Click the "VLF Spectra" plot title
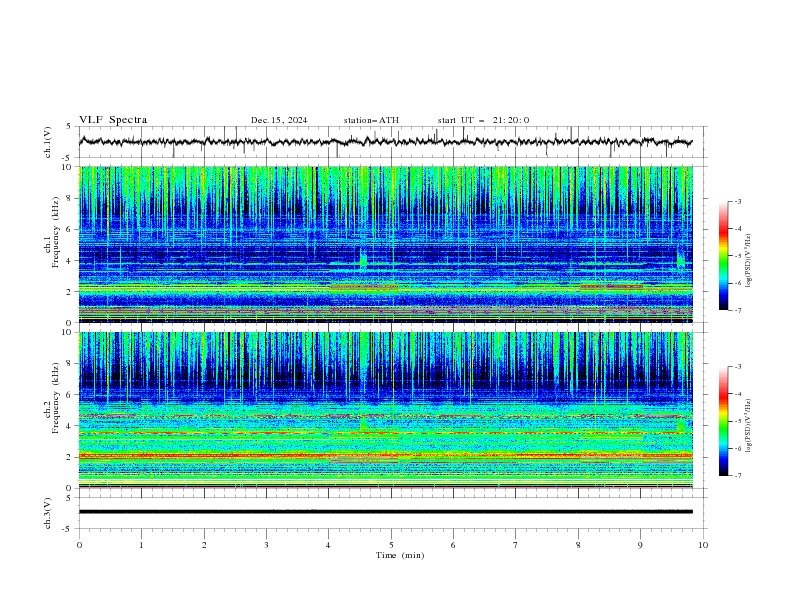 (113, 120)
